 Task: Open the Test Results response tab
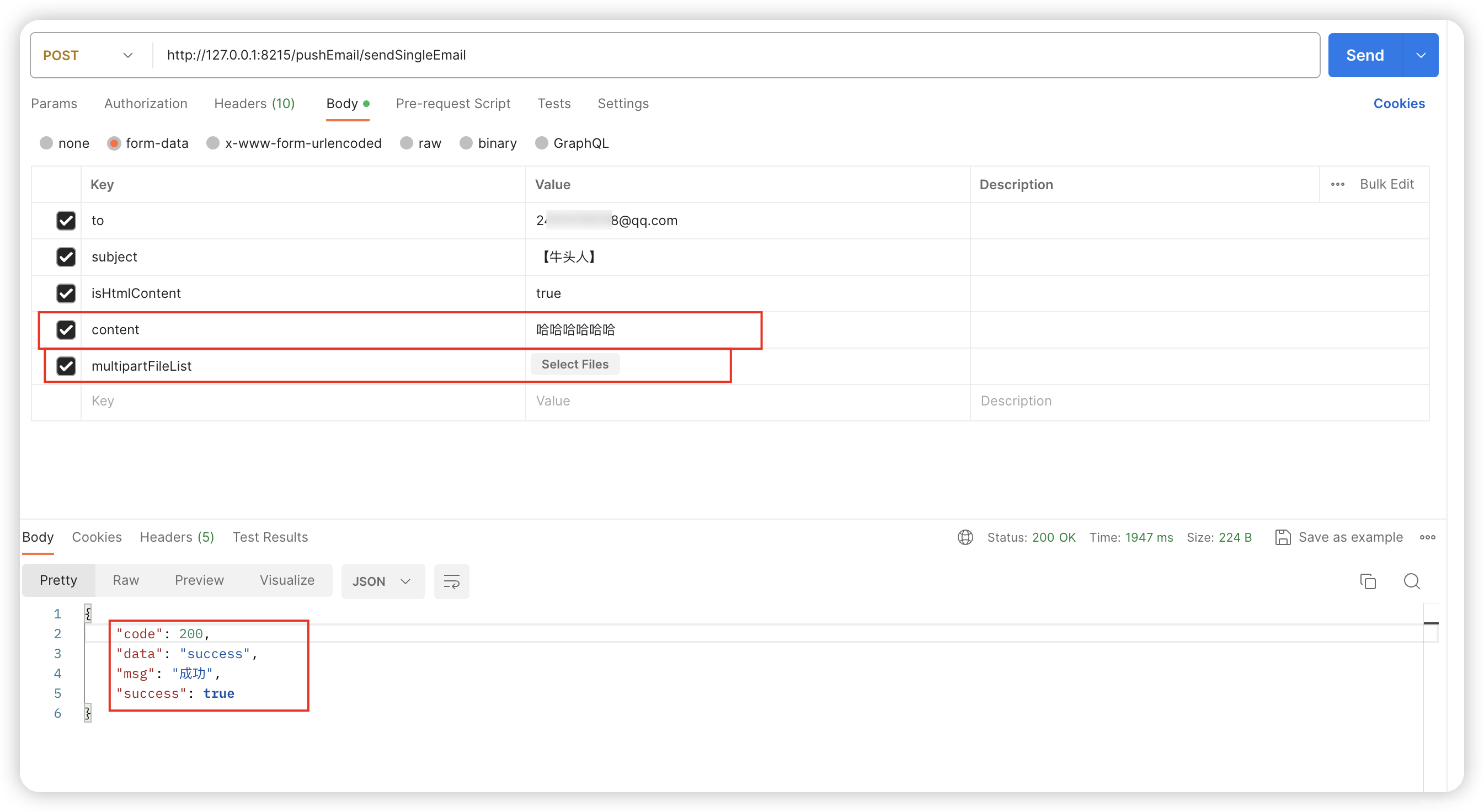point(270,537)
